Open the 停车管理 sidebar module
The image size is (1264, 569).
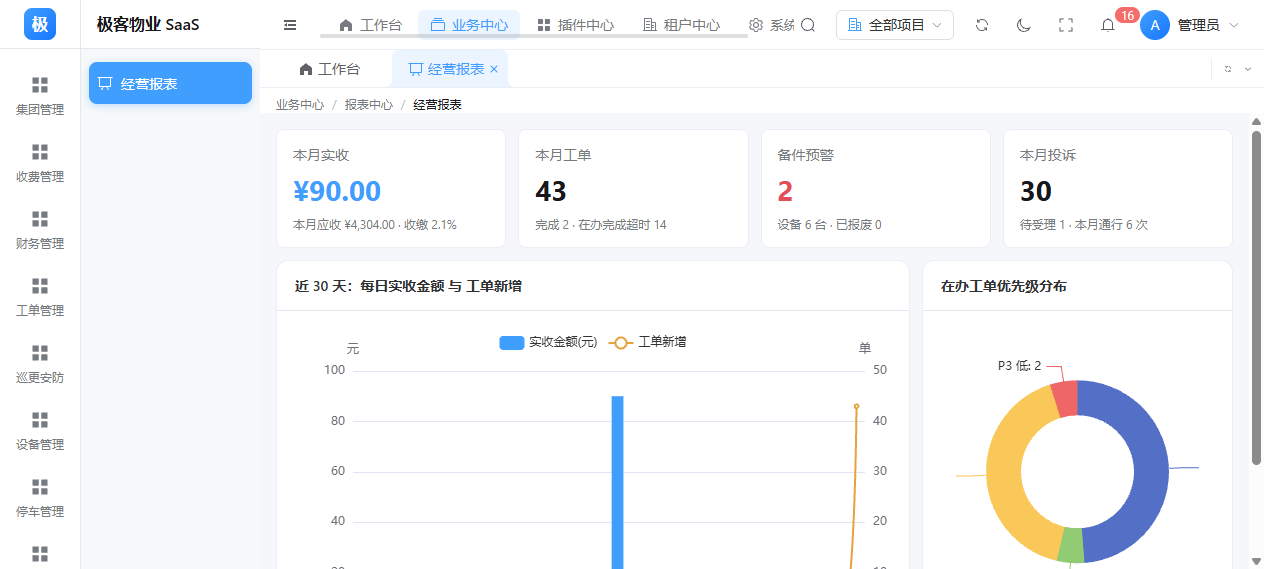[x=40, y=499]
